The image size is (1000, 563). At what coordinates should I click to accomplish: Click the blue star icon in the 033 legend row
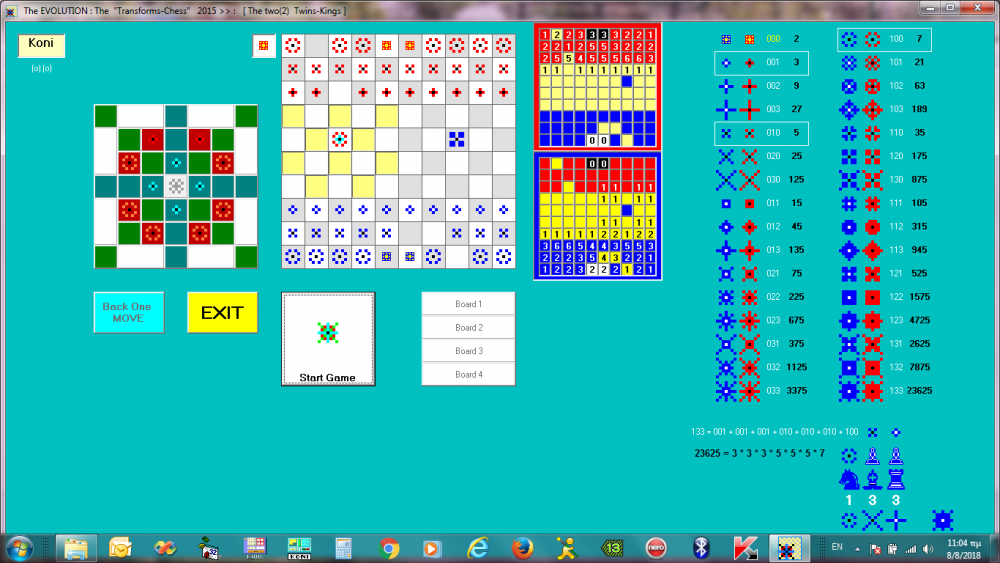[x=726, y=391]
